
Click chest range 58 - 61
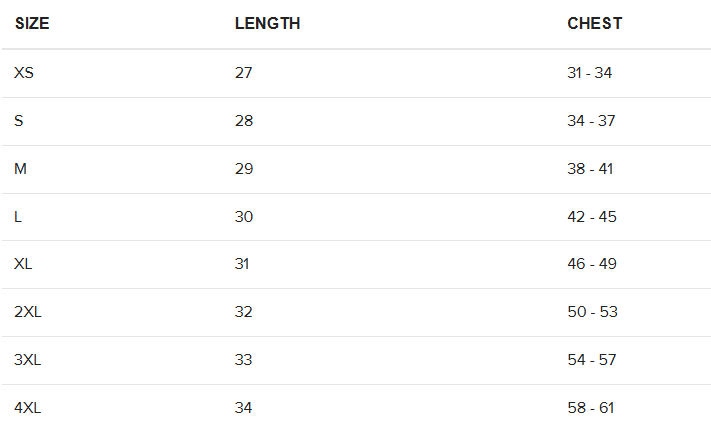click(x=590, y=408)
